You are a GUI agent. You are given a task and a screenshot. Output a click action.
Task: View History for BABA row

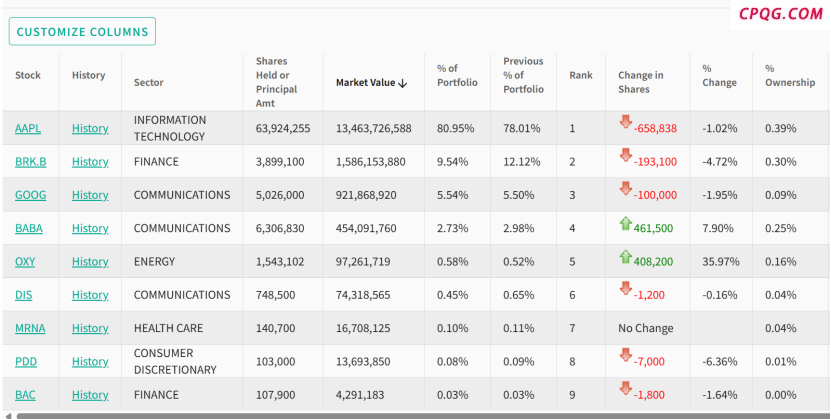tap(90, 228)
